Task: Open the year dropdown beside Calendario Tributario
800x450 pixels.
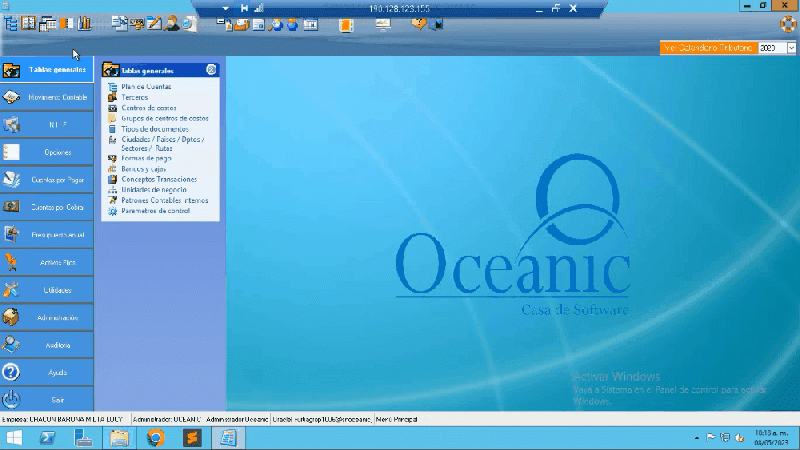Action: pos(791,47)
